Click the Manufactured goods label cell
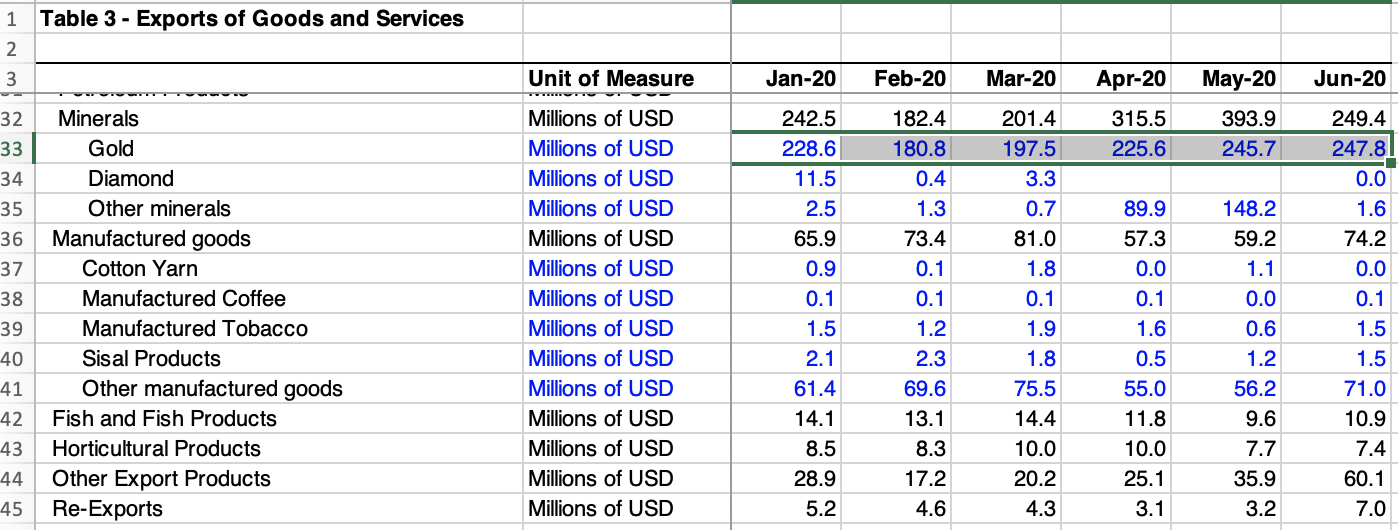1398x530 pixels. click(x=151, y=239)
